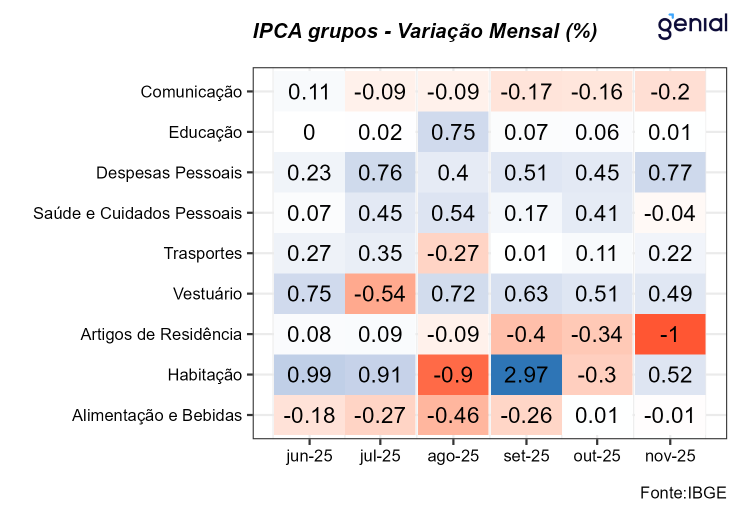Select the -0.54 Vestuário cell
Image resolution: width=750 pixels, height=525 pixels.
381,294
